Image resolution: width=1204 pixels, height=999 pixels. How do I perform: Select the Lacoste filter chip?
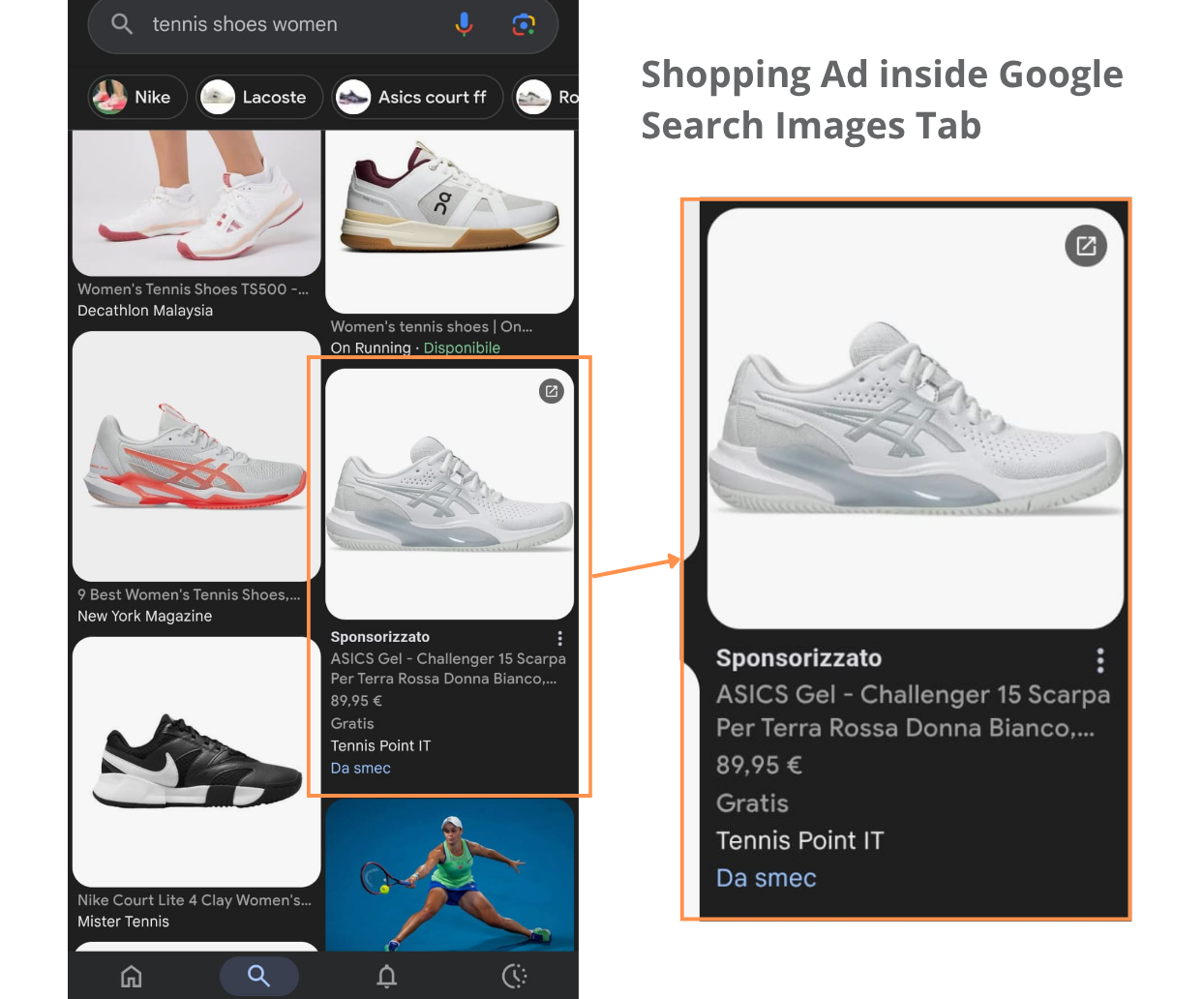[x=259, y=97]
